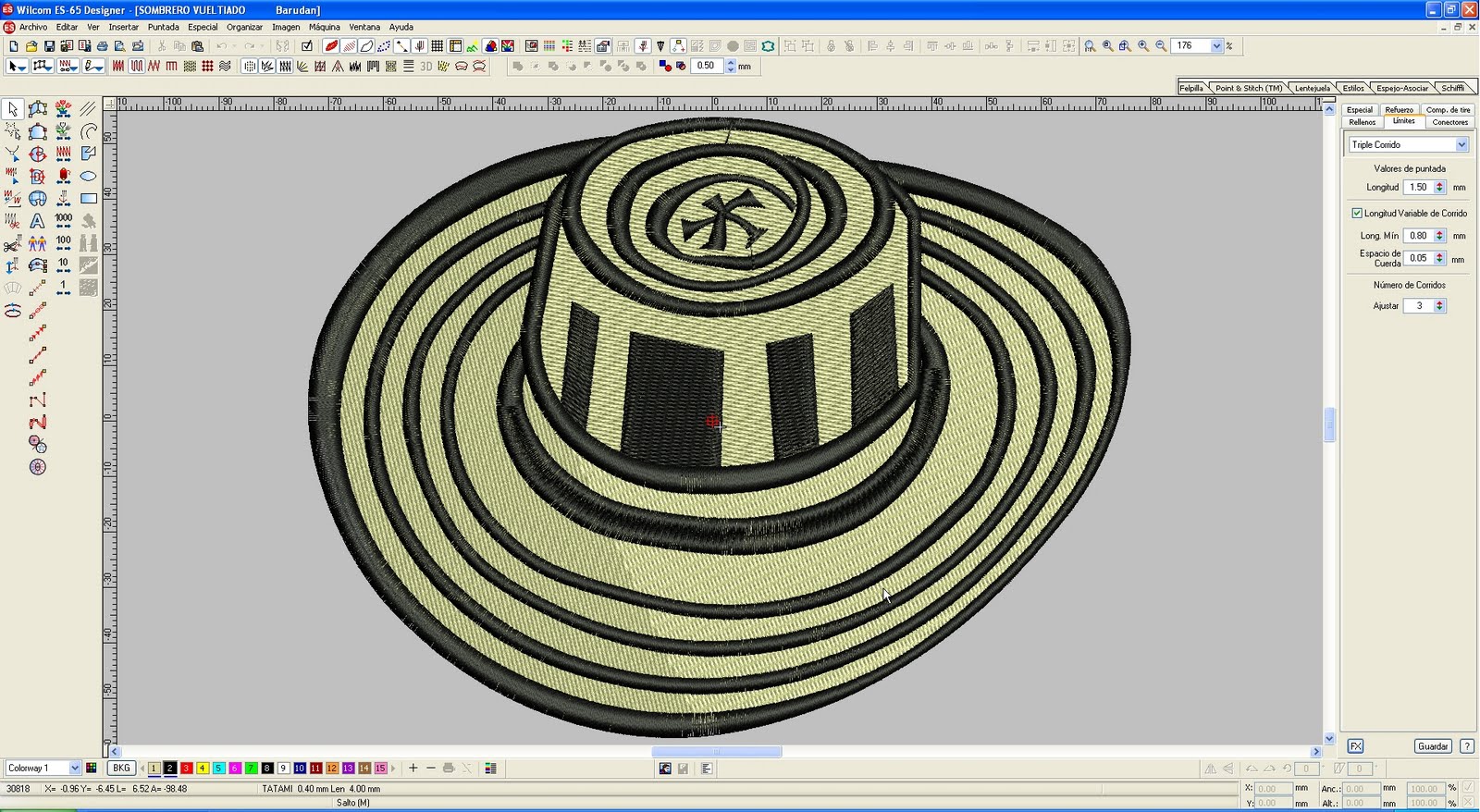
Task: Adjust the Número de Corridos Ajustar spinner
Action: coord(1439,306)
